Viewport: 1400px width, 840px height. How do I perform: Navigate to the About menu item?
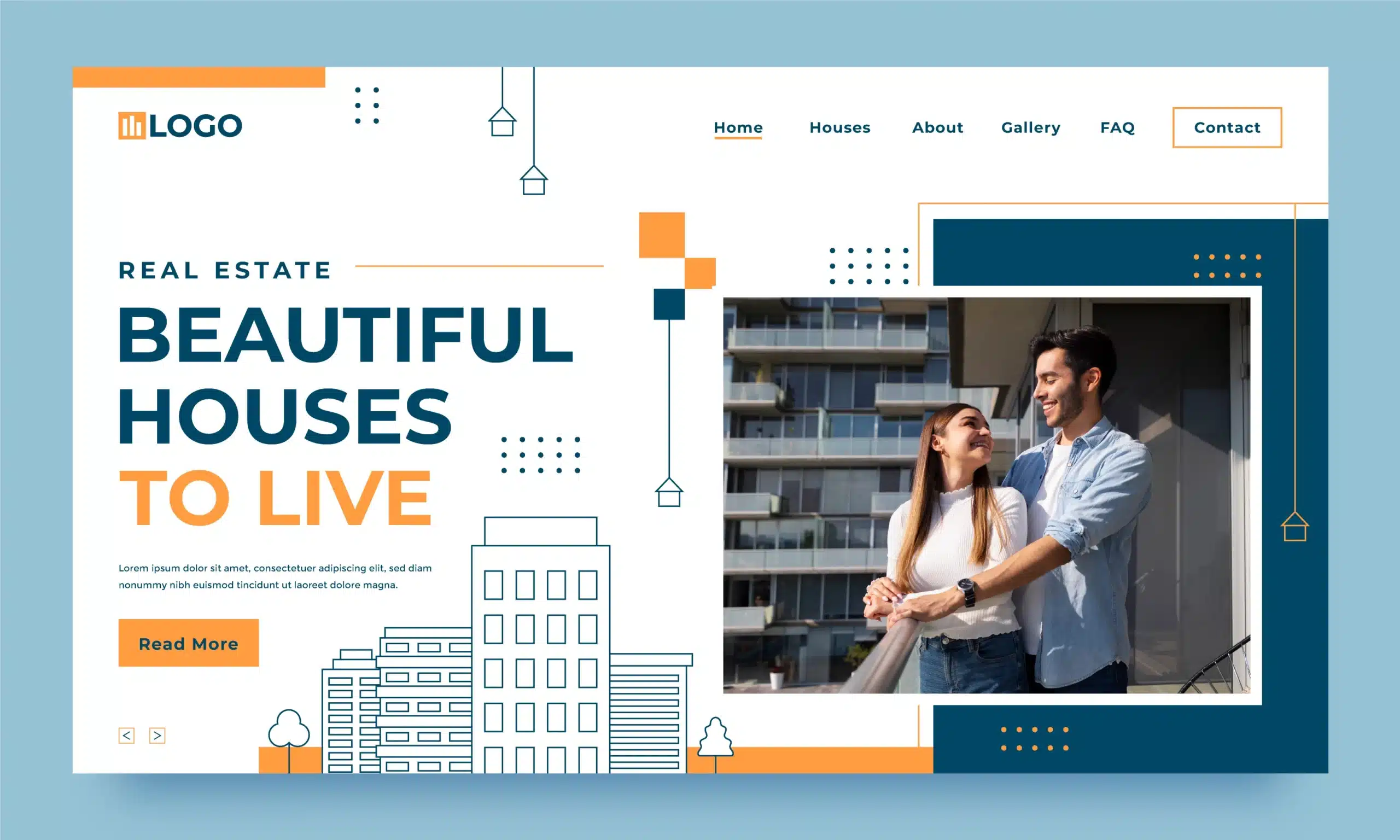[936, 126]
